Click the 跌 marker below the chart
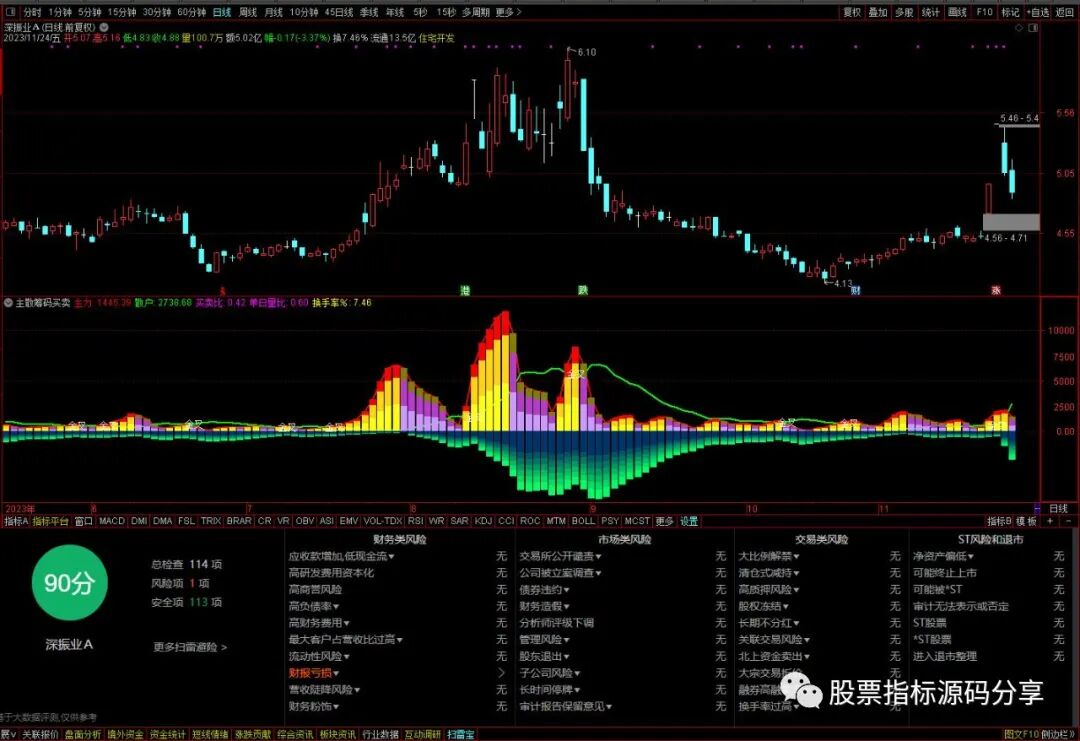Image resolution: width=1080 pixels, height=741 pixels. pos(583,291)
